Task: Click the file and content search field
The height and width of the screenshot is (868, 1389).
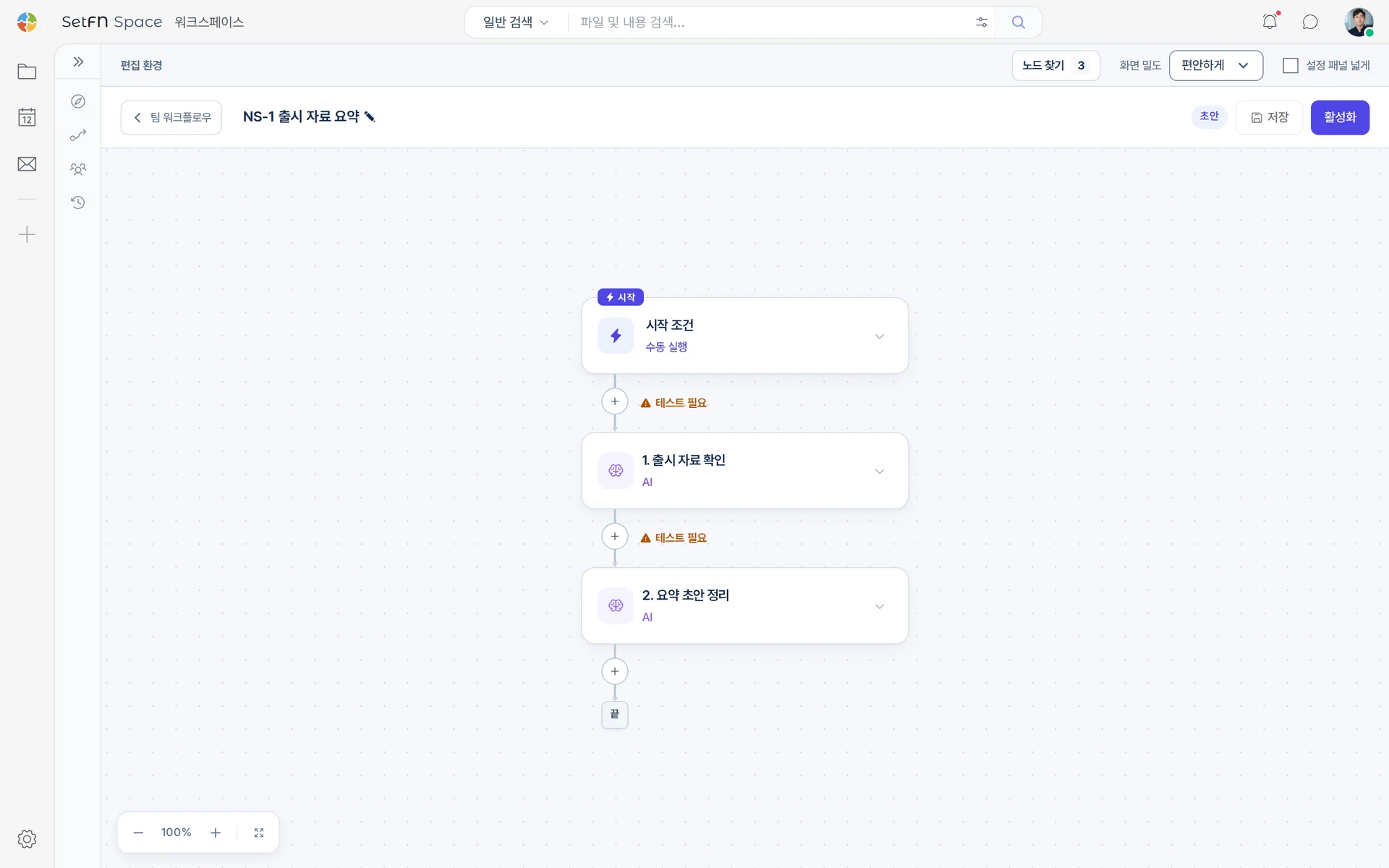Action: click(770, 22)
